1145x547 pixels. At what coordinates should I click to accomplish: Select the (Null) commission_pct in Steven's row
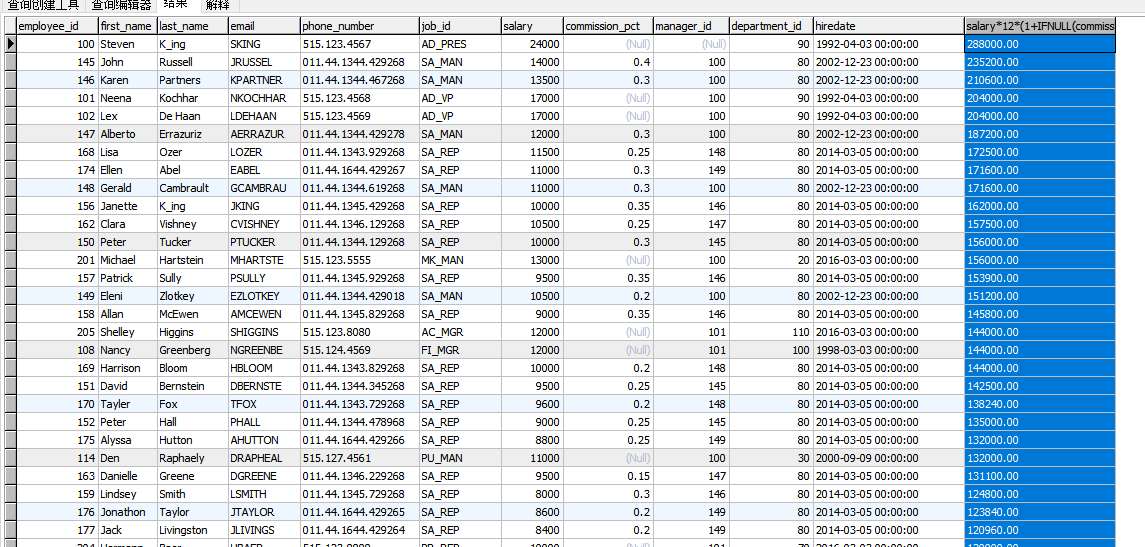point(608,44)
